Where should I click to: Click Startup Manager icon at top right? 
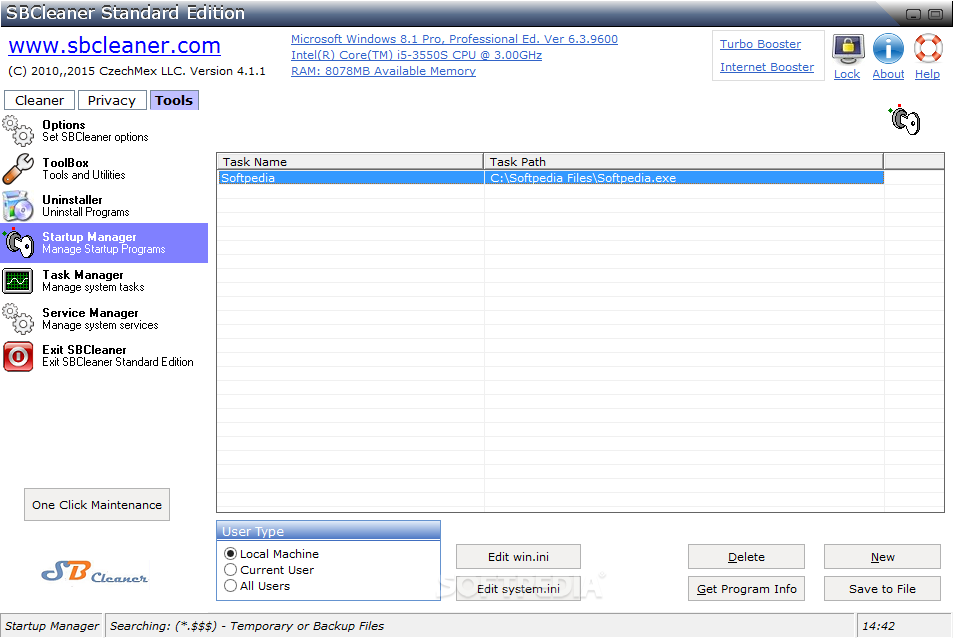[x=905, y=120]
